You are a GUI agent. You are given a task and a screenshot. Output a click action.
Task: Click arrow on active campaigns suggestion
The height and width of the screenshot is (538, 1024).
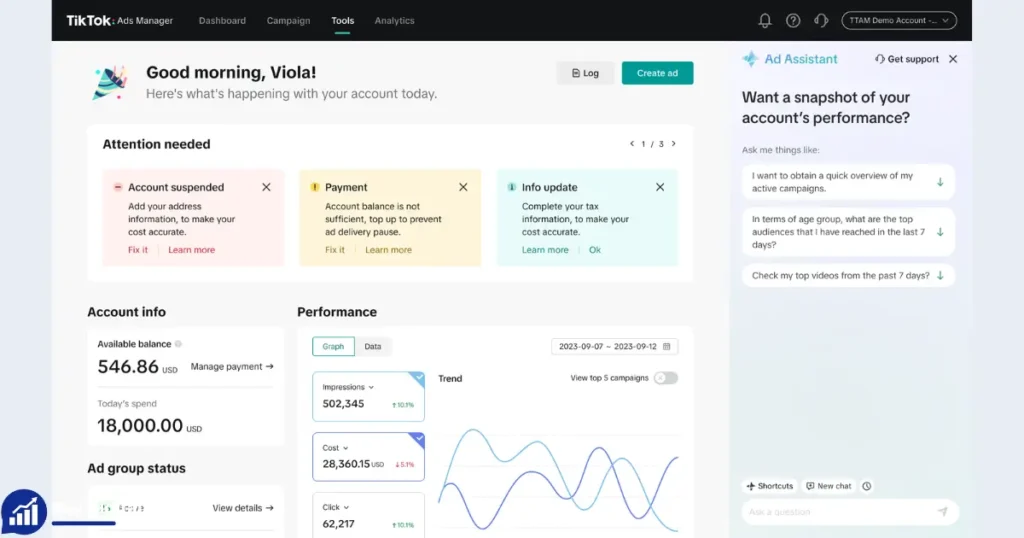(940, 182)
